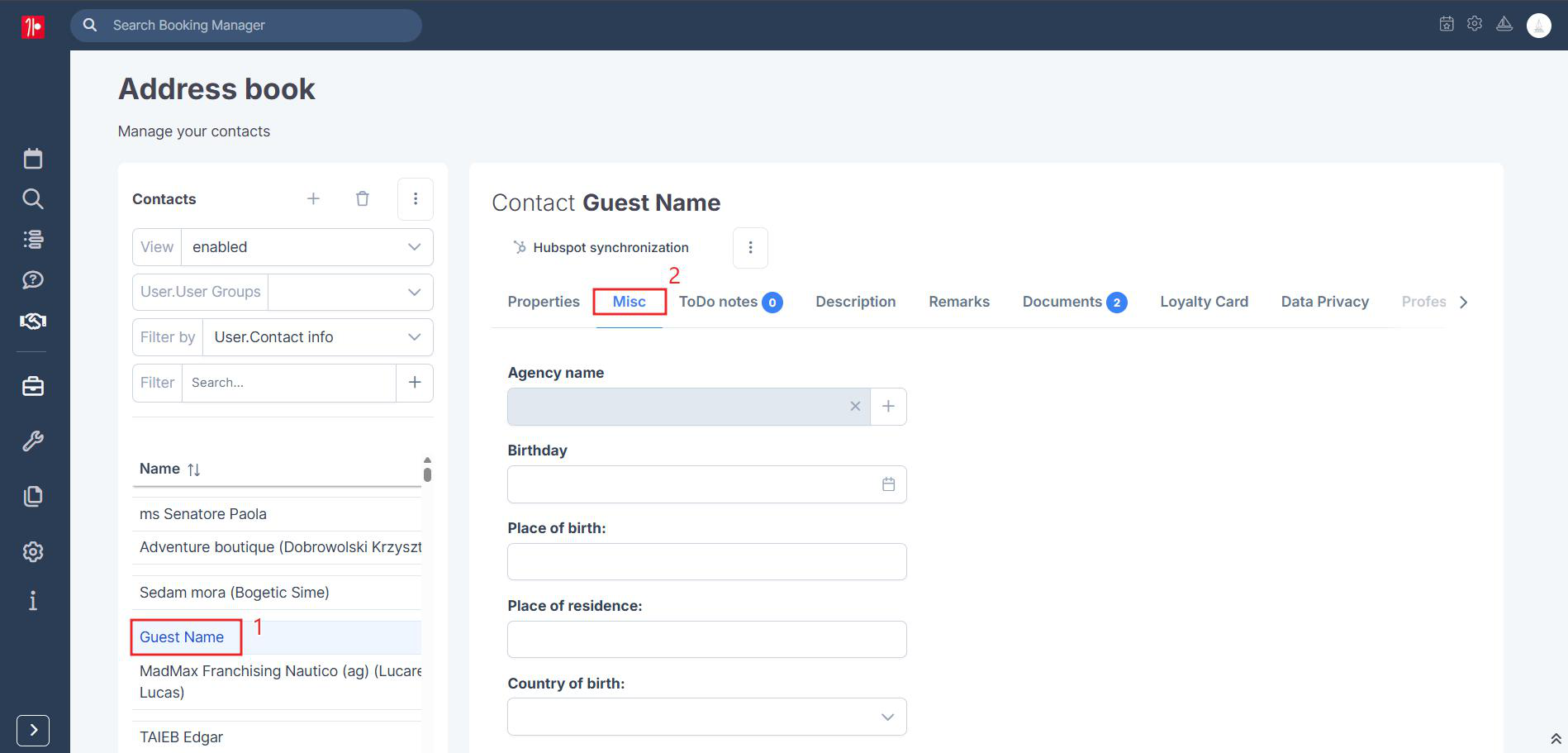Clear the Agency name field

[855, 406]
